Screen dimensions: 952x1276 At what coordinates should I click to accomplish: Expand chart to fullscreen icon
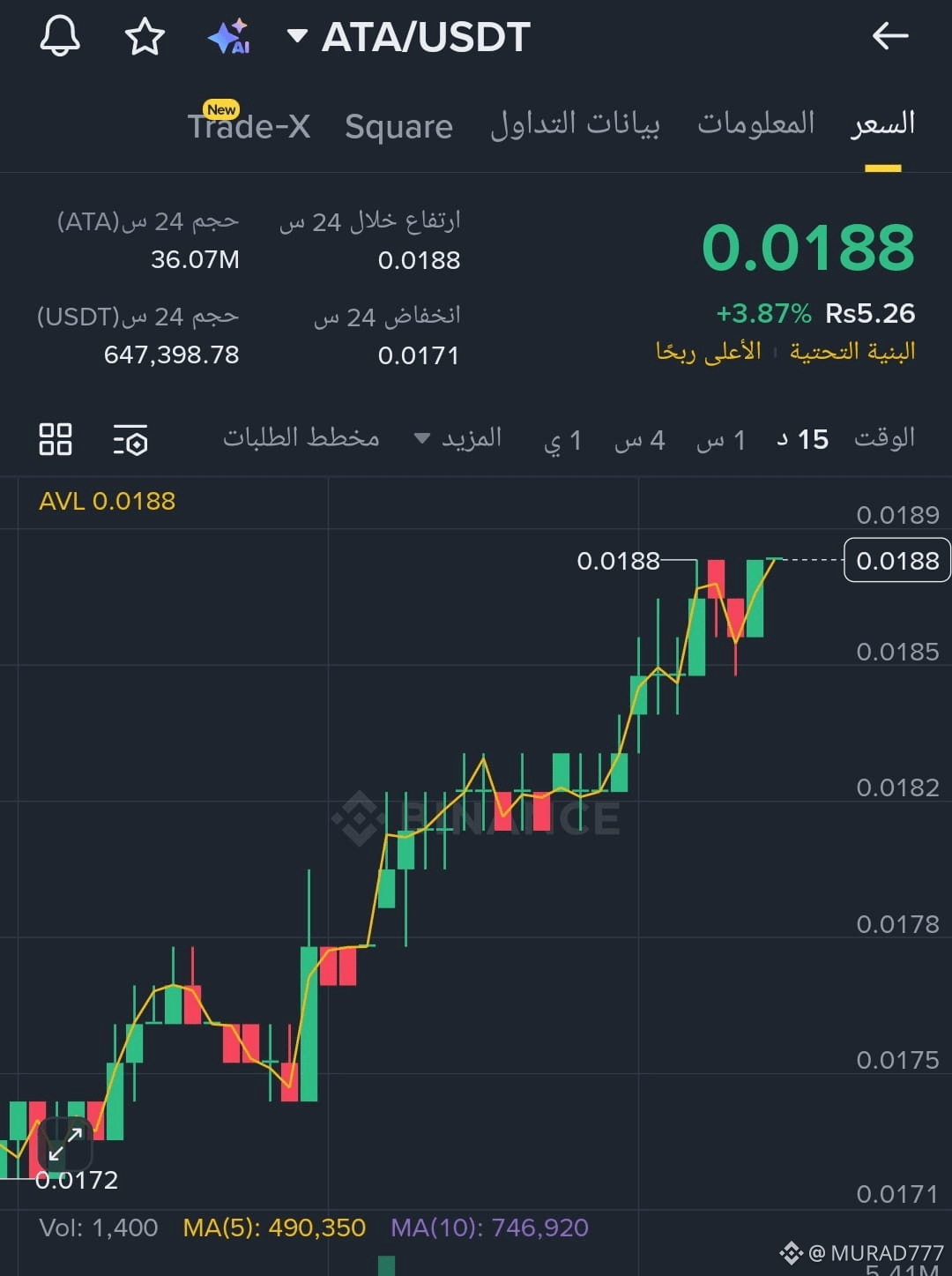click(x=65, y=1144)
